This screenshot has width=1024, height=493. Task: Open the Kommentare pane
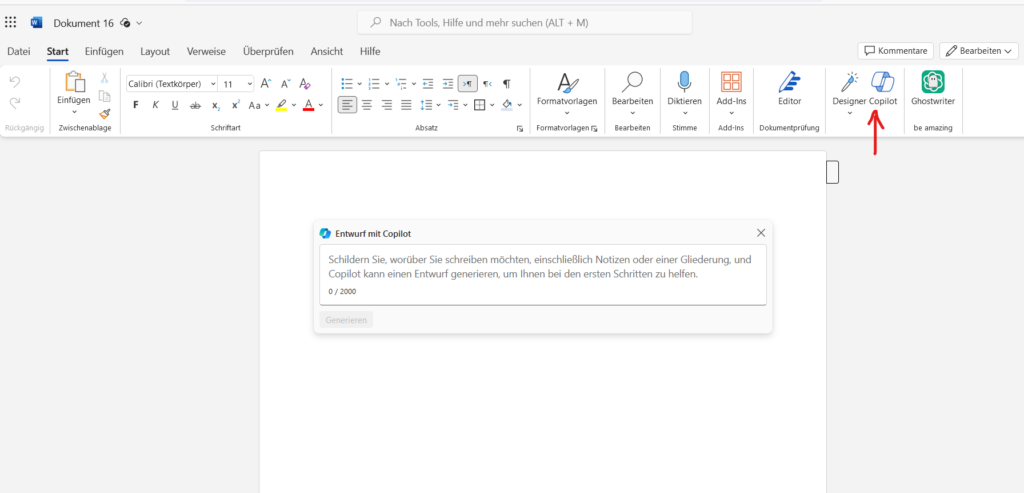(x=896, y=50)
